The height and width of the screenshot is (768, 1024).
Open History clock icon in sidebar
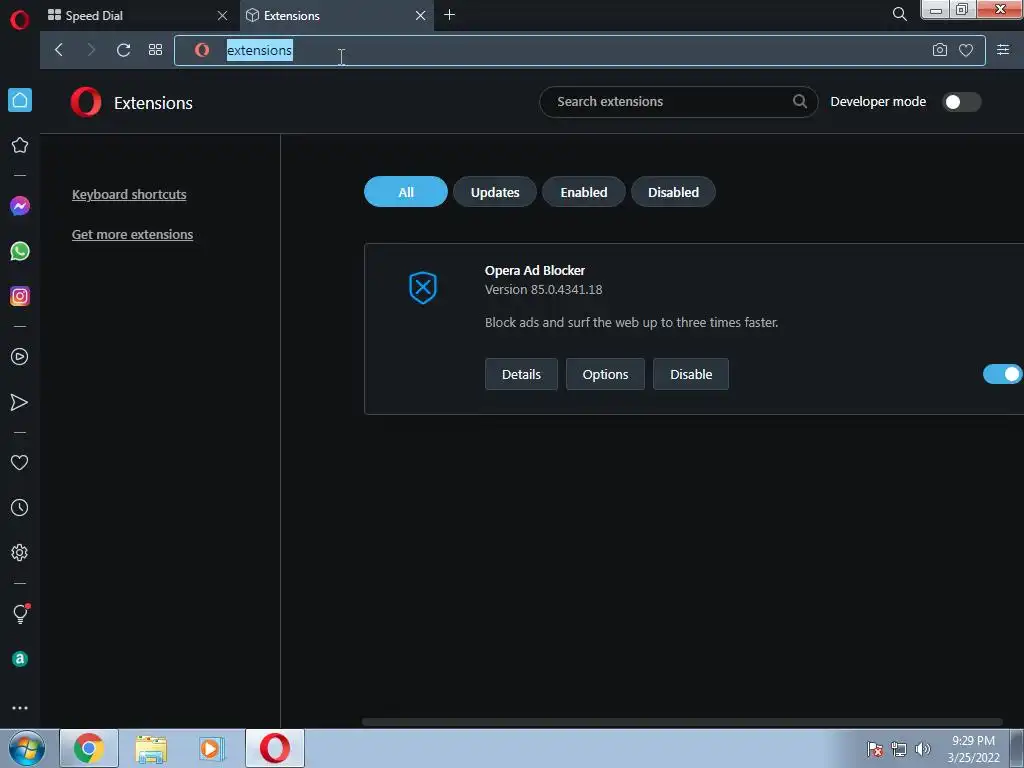(x=20, y=507)
